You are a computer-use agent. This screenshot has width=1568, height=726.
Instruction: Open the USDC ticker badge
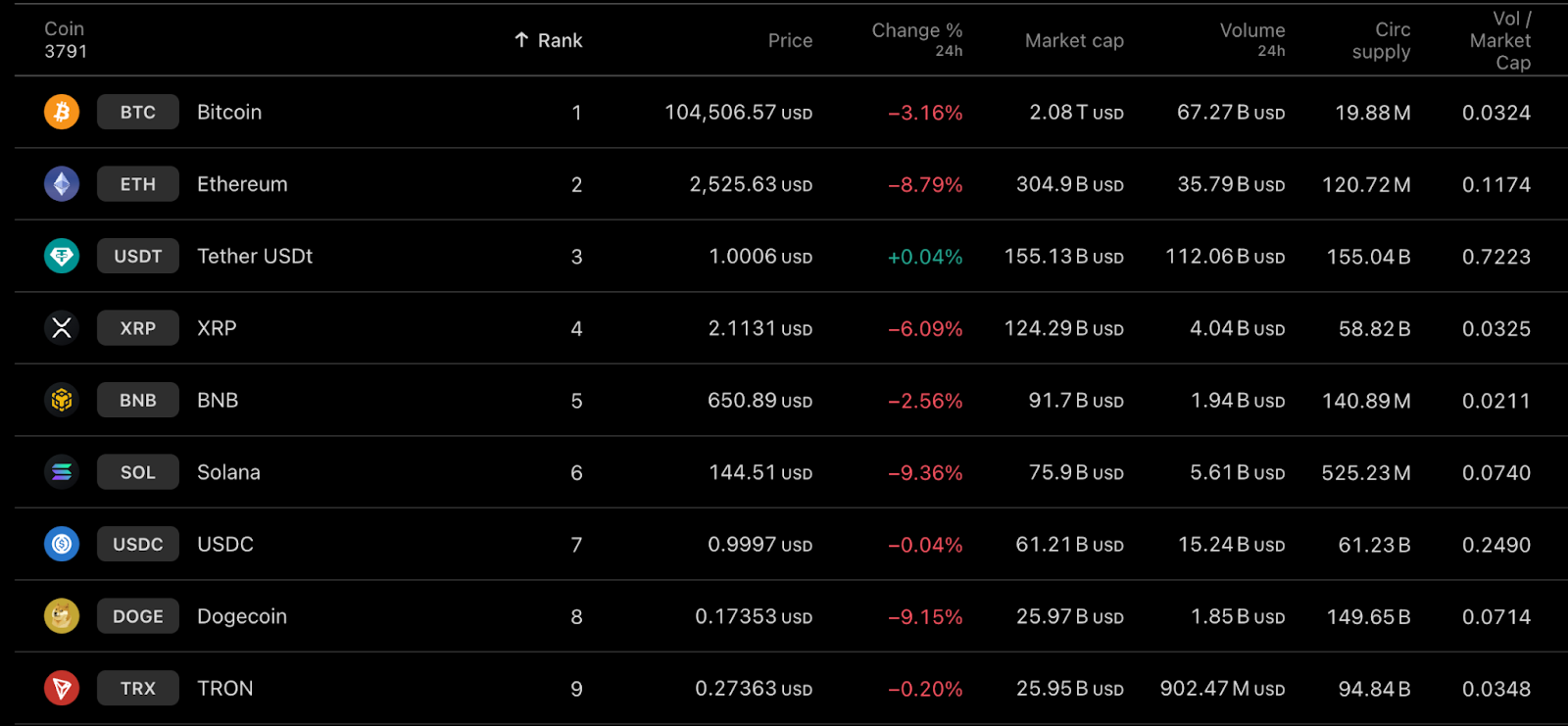pyautogui.click(x=138, y=544)
